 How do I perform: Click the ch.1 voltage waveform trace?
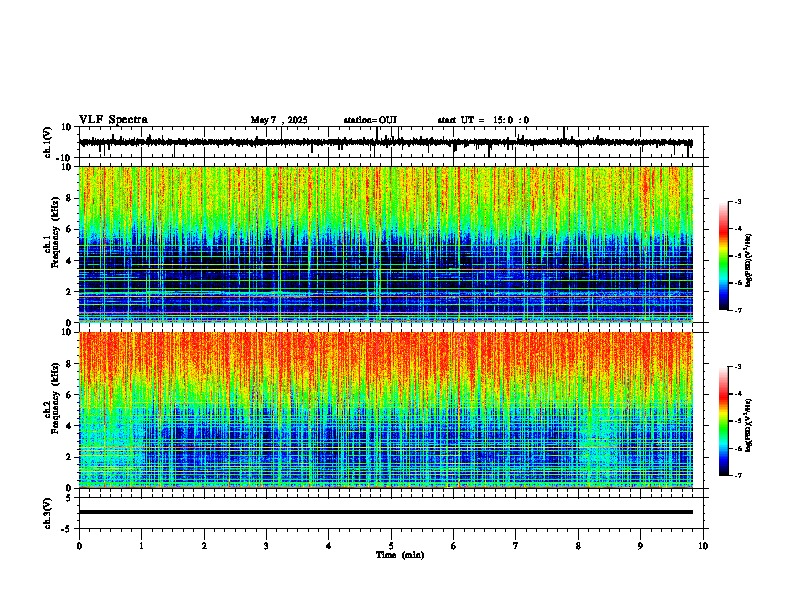(x=386, y=143)
